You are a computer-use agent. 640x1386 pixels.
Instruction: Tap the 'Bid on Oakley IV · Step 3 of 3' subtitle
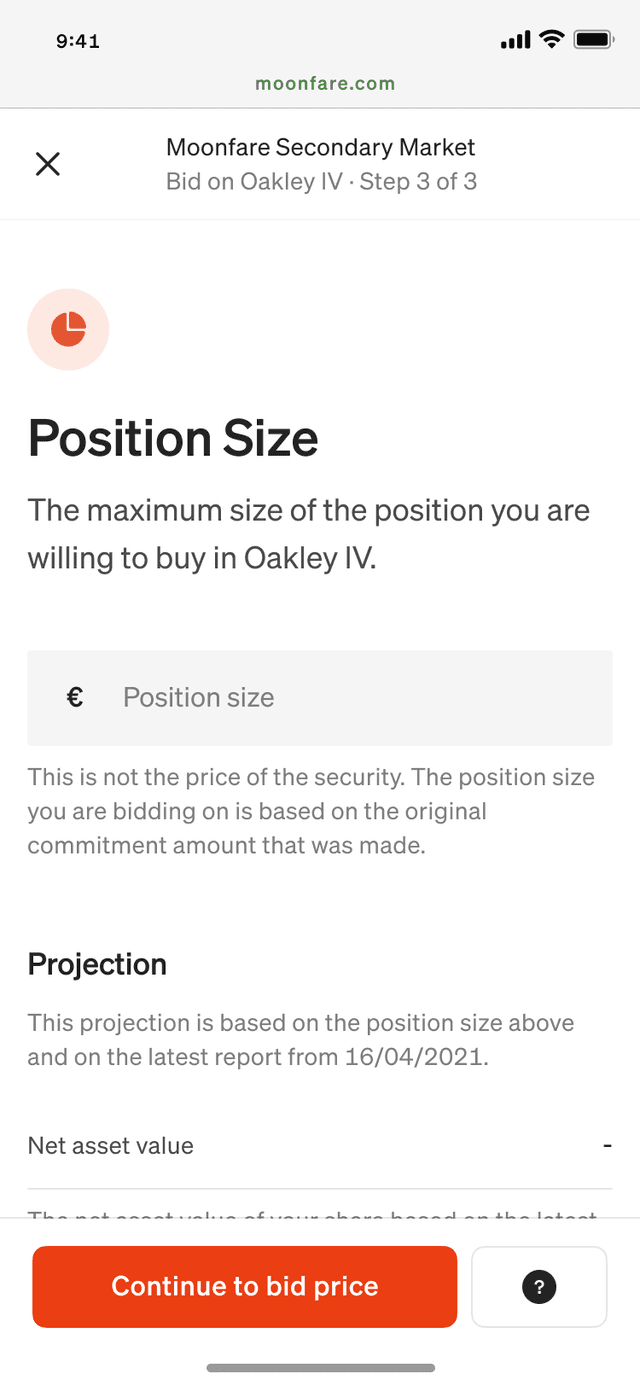(321, 182)
